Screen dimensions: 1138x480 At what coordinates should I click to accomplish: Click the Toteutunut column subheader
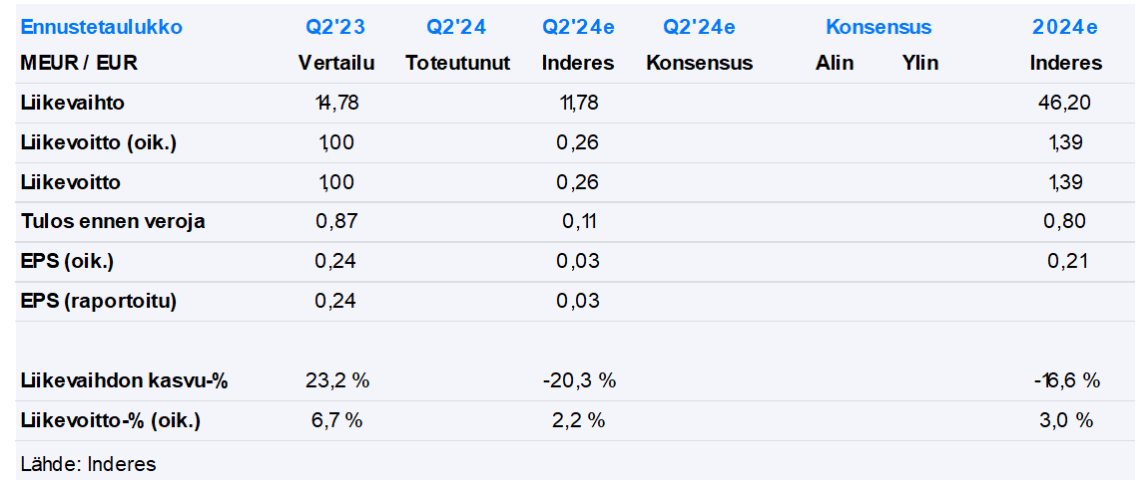[x=458, y=63]
